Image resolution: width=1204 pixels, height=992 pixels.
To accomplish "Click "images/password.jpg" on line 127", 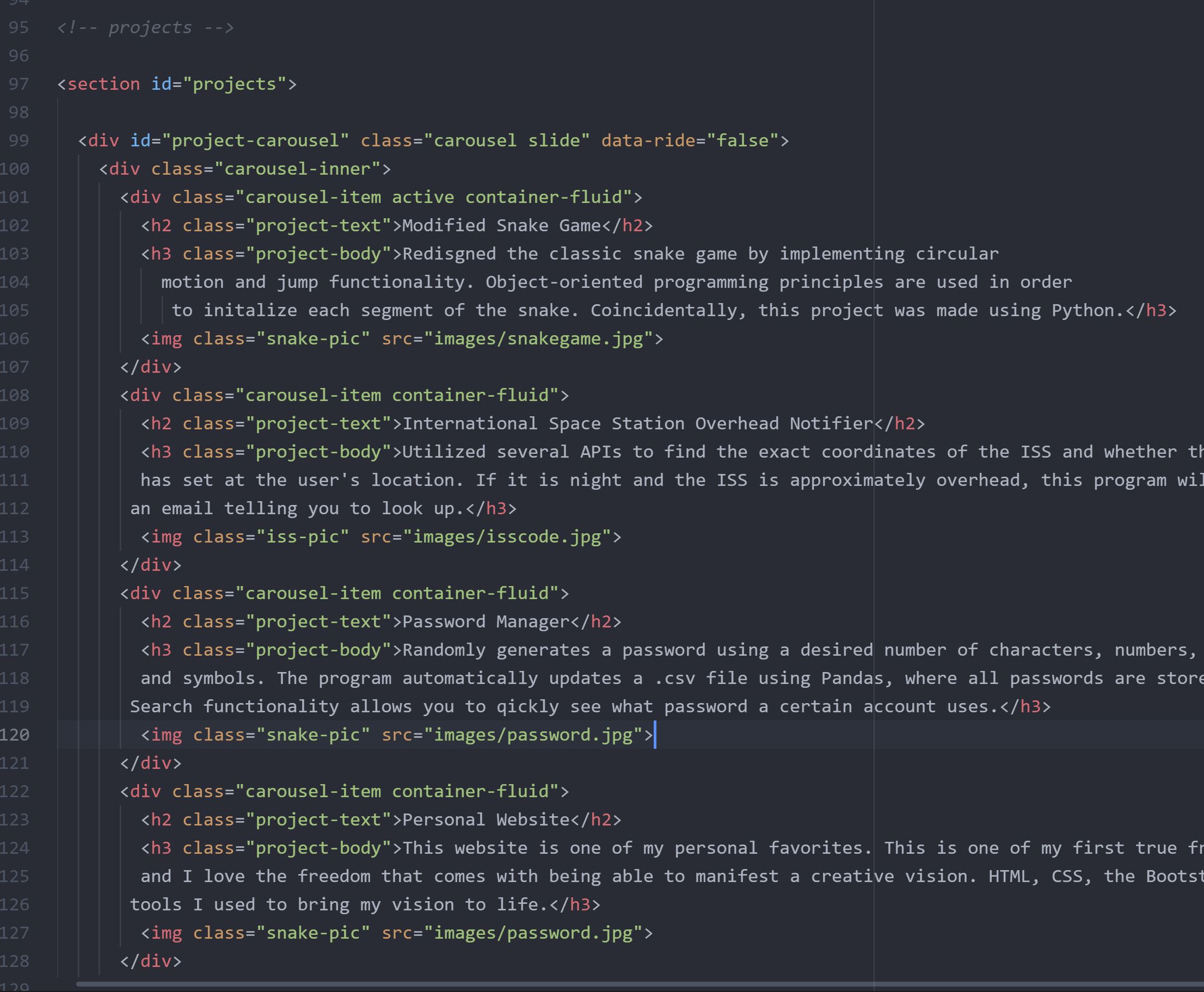I will point(533,933).
